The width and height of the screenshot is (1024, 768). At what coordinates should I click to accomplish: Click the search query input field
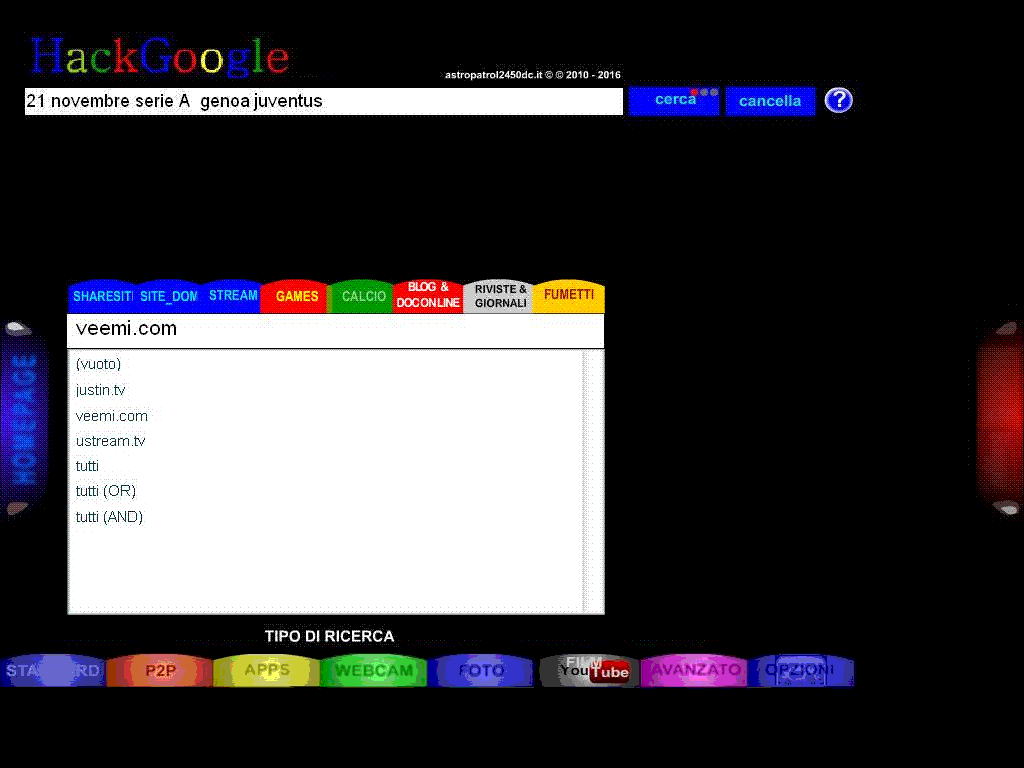pos(324,101)
